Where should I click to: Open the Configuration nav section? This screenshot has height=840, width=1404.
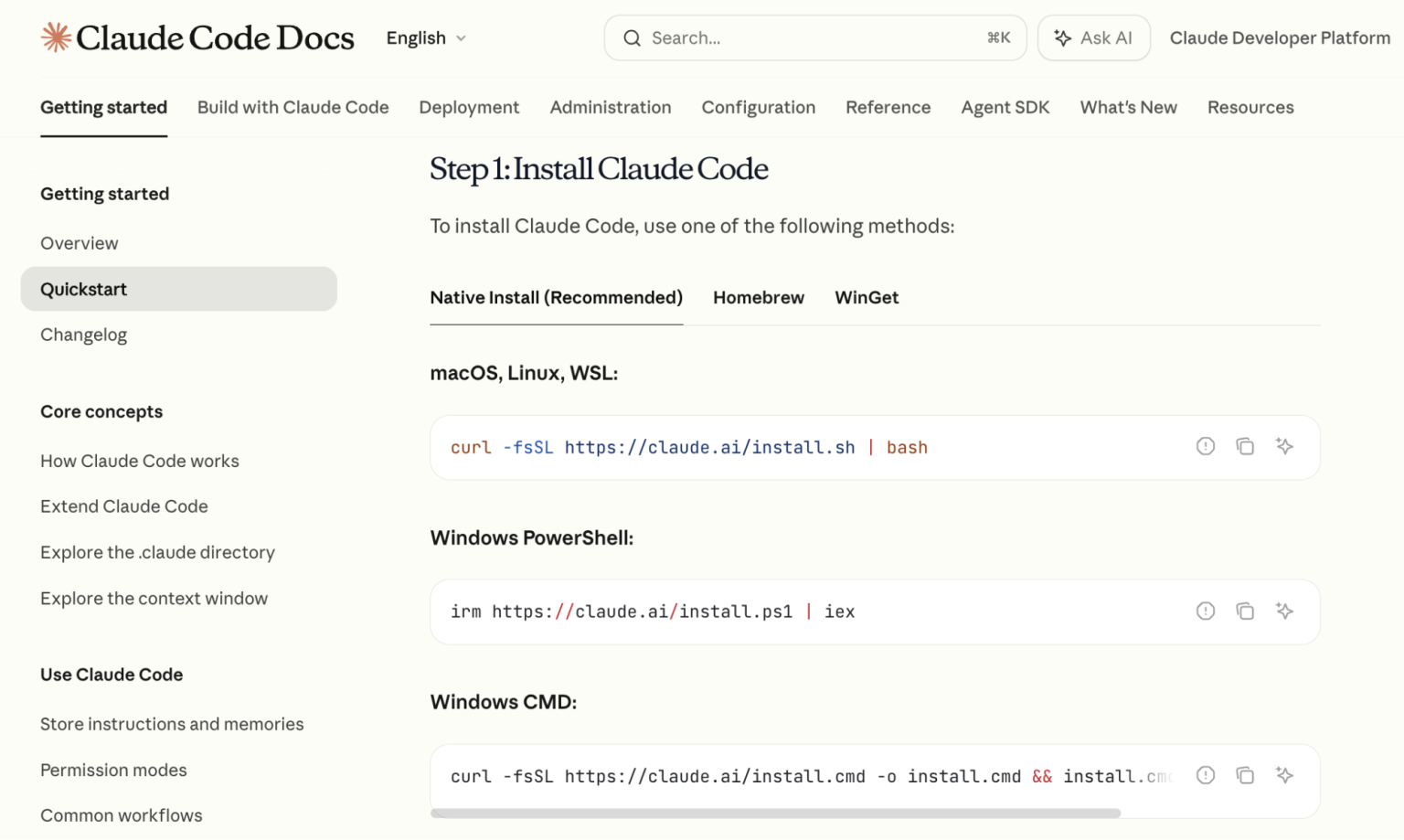pyautogui.click(x=759, y=108)
